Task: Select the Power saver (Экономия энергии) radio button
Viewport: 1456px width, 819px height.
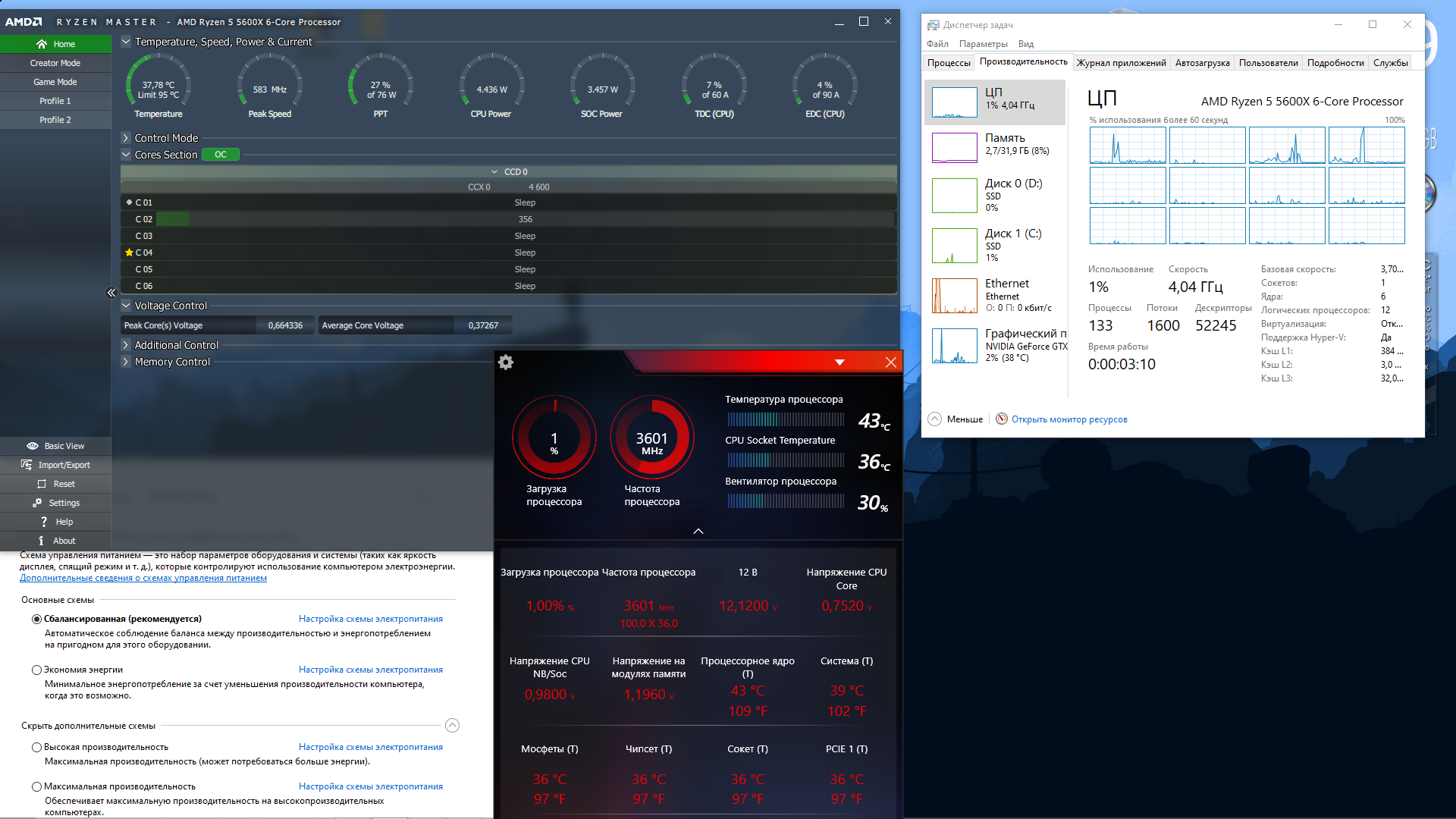Action: (36, 670)
